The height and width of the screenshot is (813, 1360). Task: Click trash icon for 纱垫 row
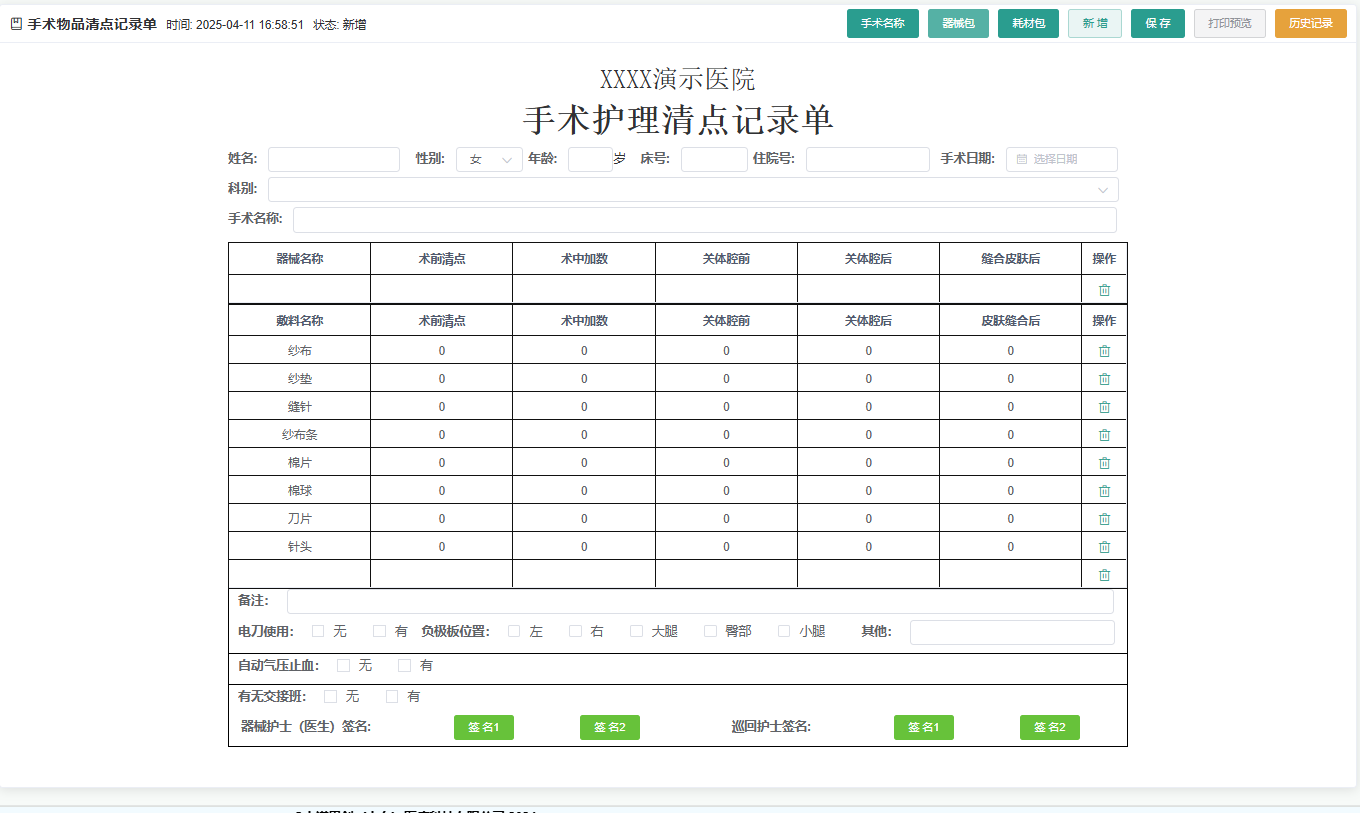[1104, 379]
